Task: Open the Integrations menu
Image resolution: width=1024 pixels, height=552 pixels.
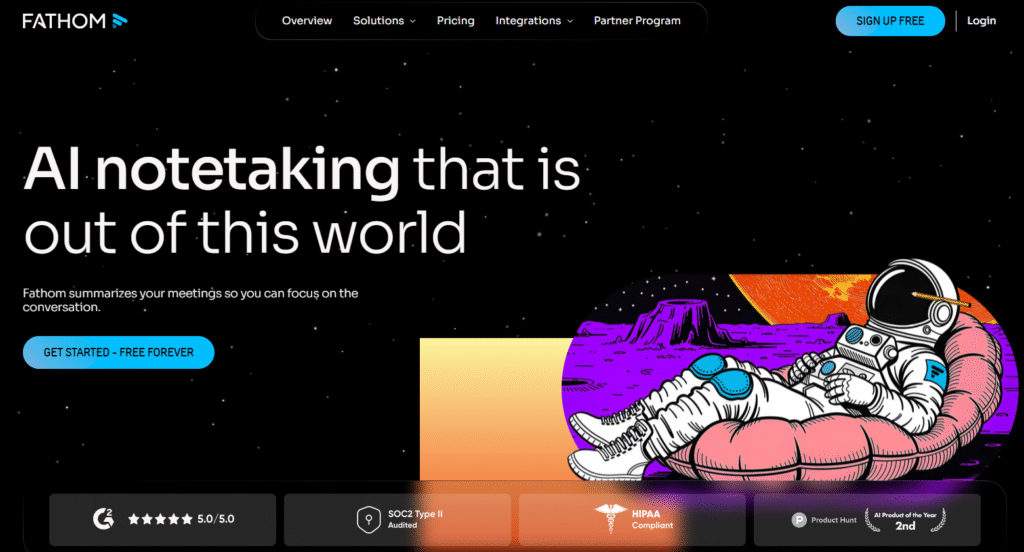Action: point(534,21)
